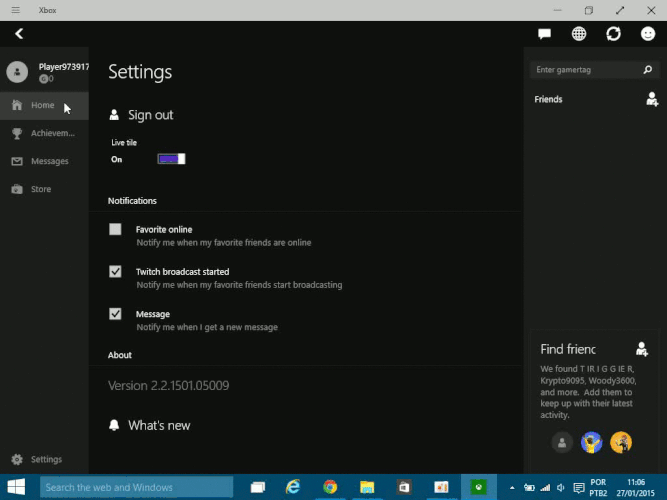Viewport: 667px width, 500px height.
Task: Click the battery tray icon
Action: (529, 488)
